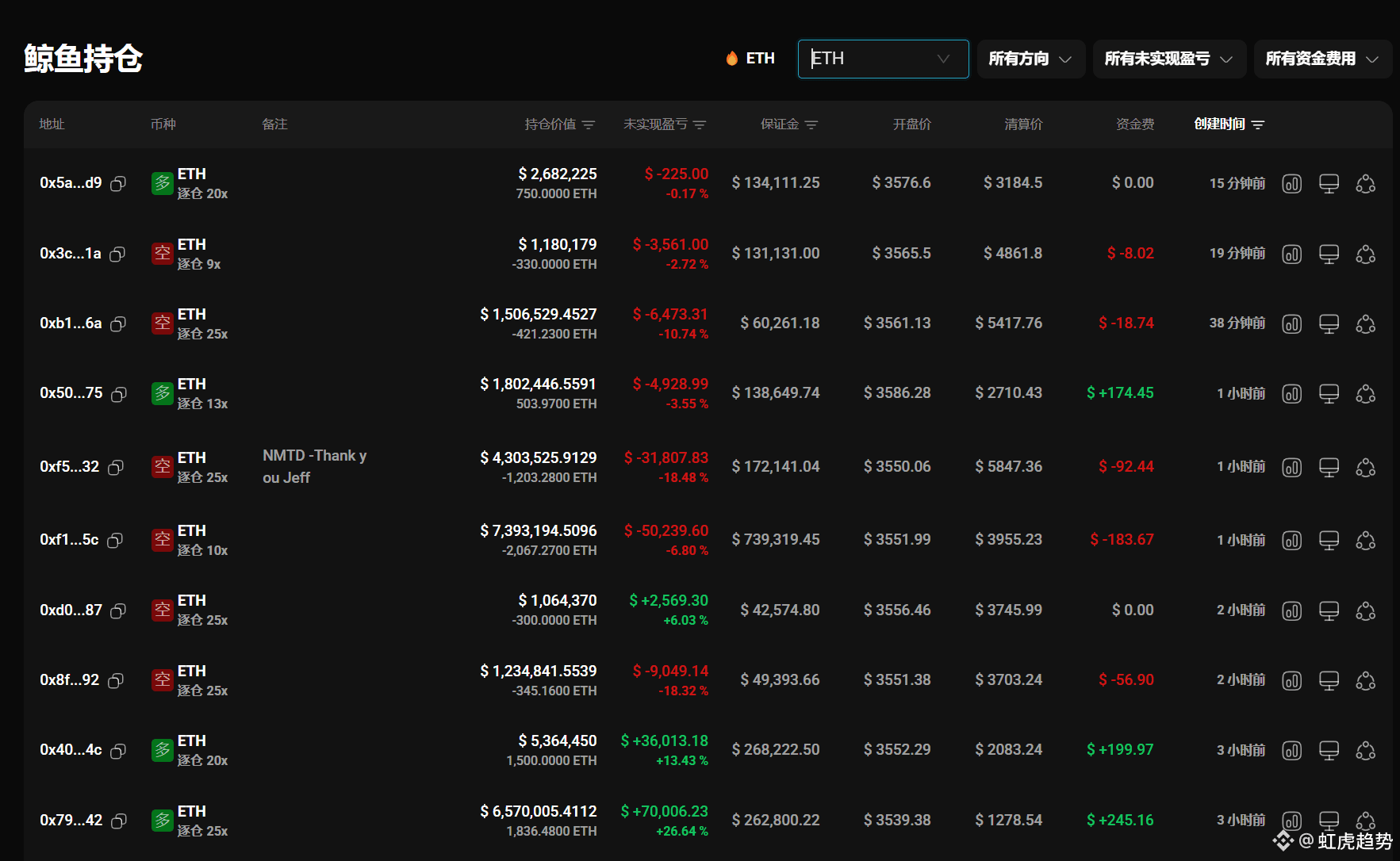1400x861 pixels.
Task: Click share icon in 0x40...4c row
Action: point(1365,751)
